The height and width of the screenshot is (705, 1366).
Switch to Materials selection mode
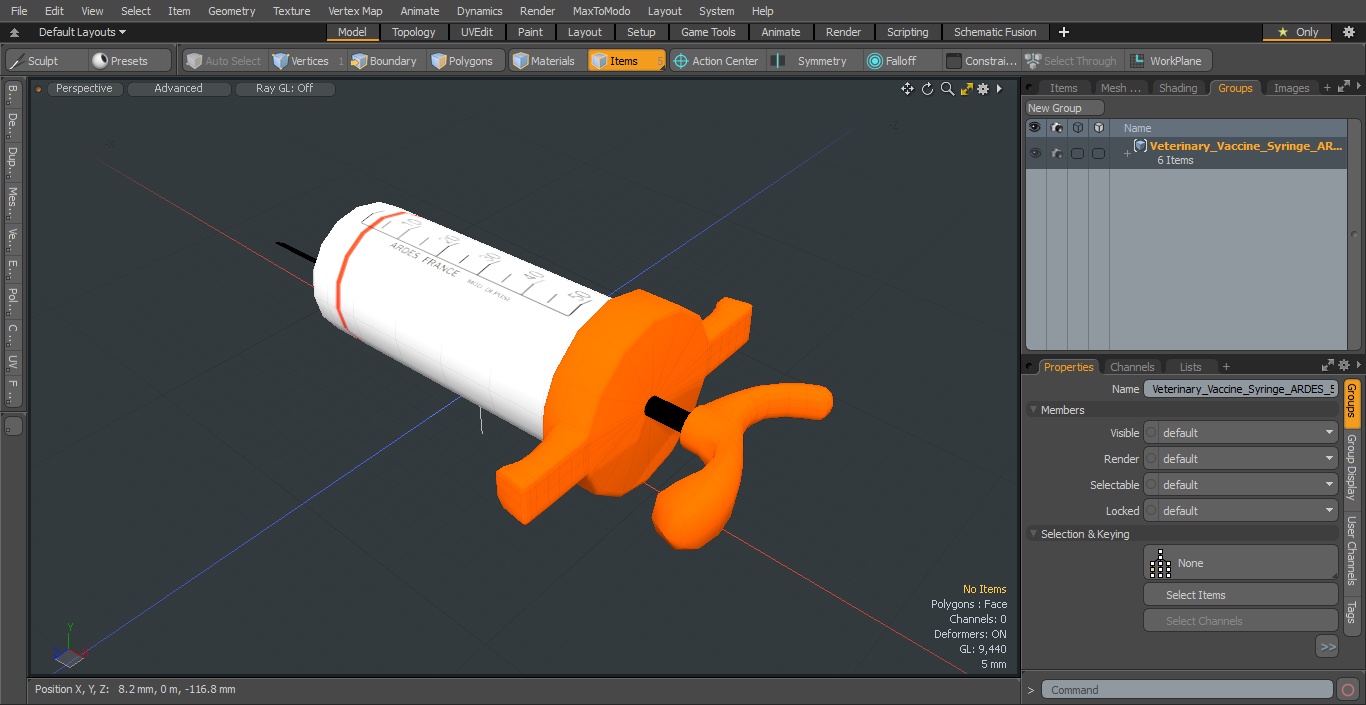tap(546, 61)
